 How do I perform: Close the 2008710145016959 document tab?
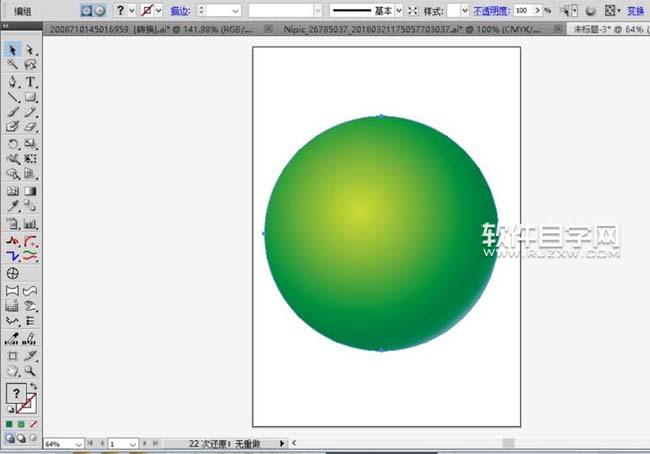point(268,29)
